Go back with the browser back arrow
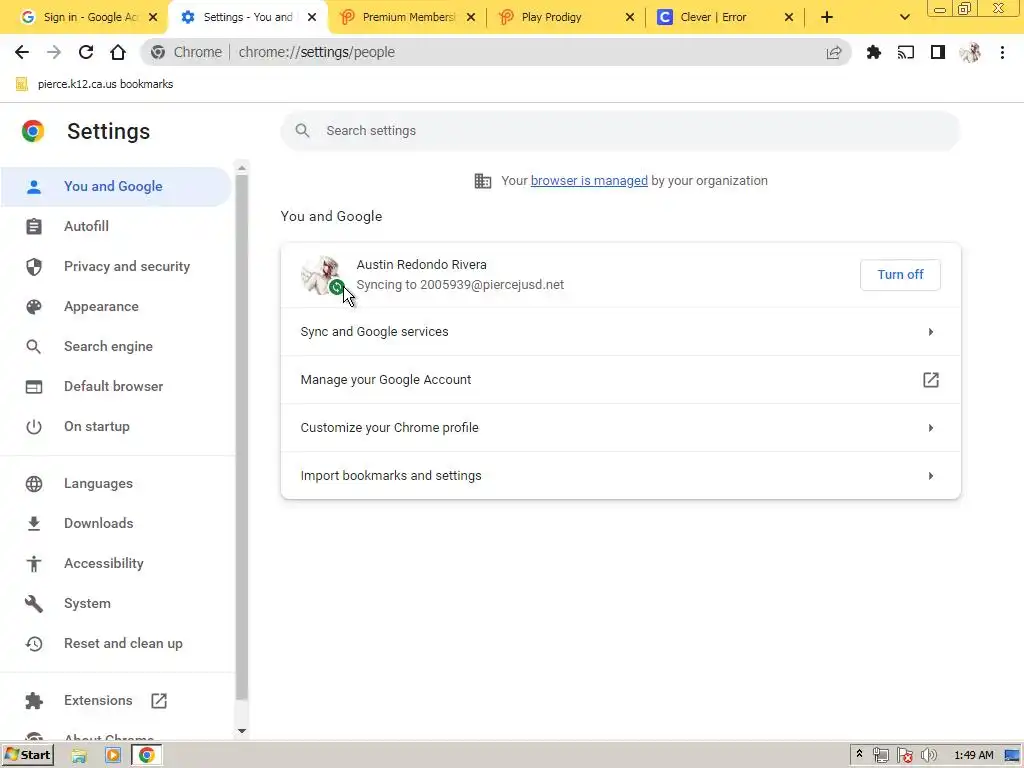Viewport: 1024px width, 768px height. (22, 52)
